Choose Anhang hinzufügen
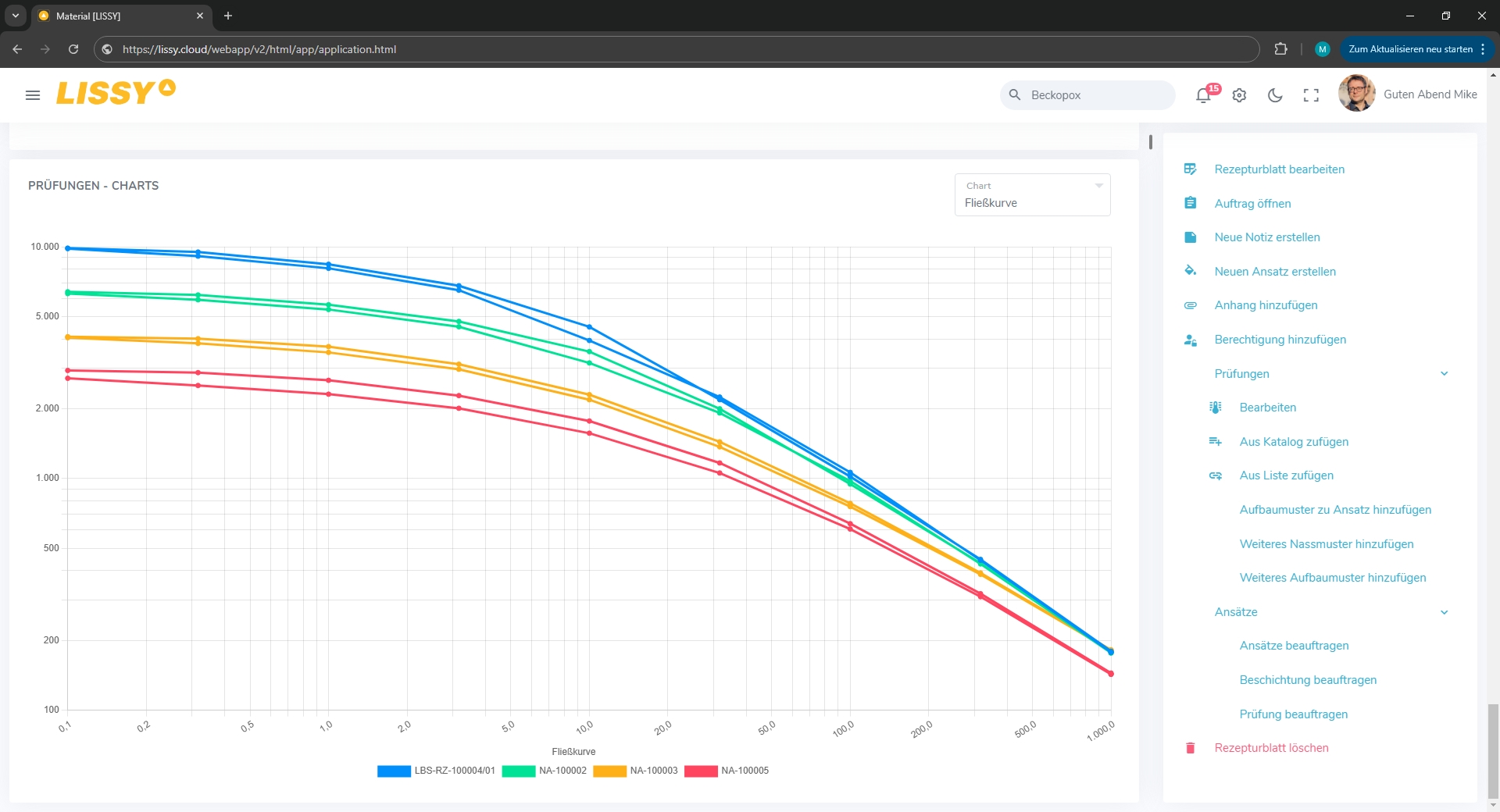 pyautogui.click(x=1266, y=305)
